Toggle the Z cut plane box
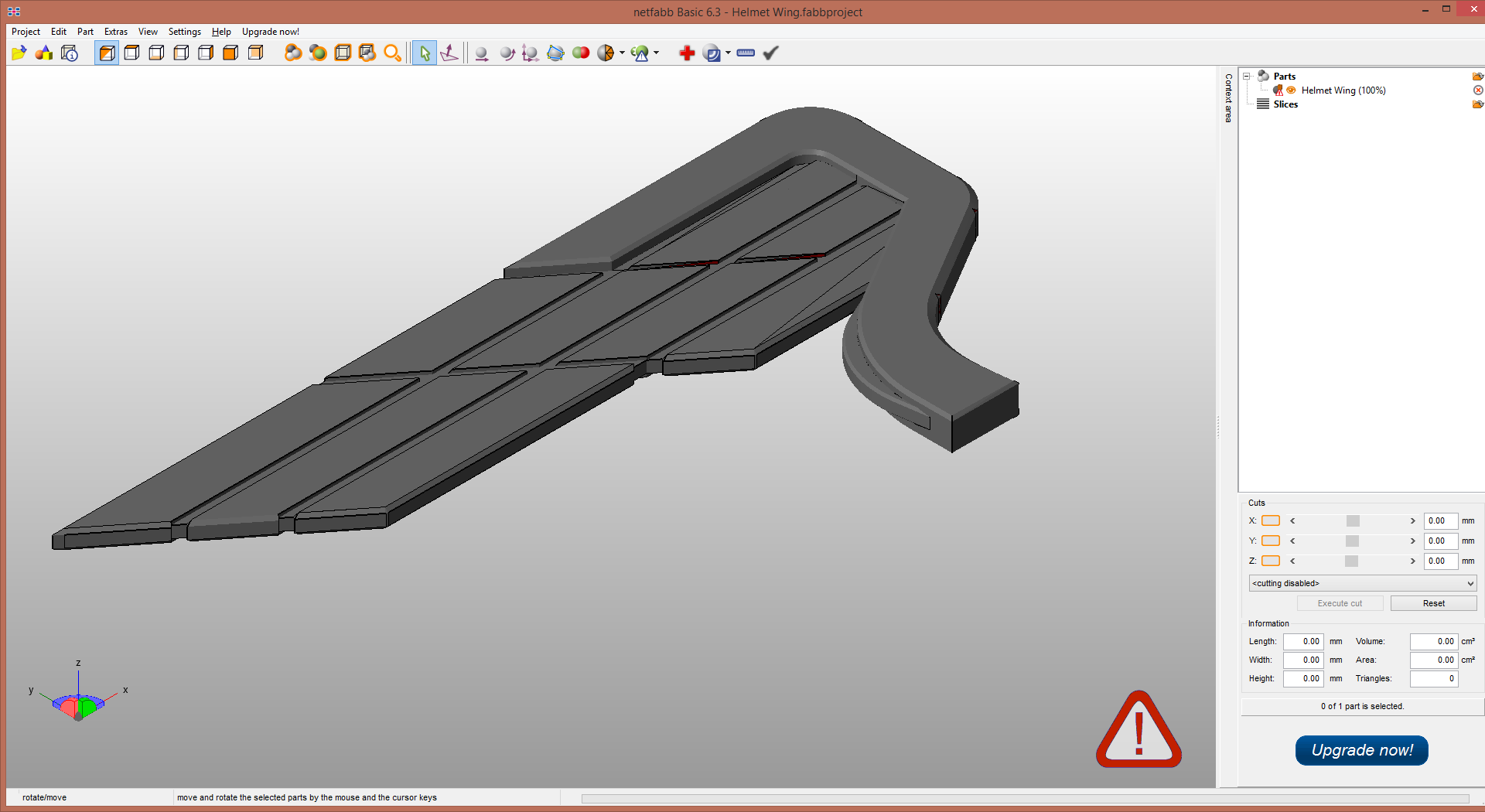The image size is (1485, 812). click(x=1271, y=561)
